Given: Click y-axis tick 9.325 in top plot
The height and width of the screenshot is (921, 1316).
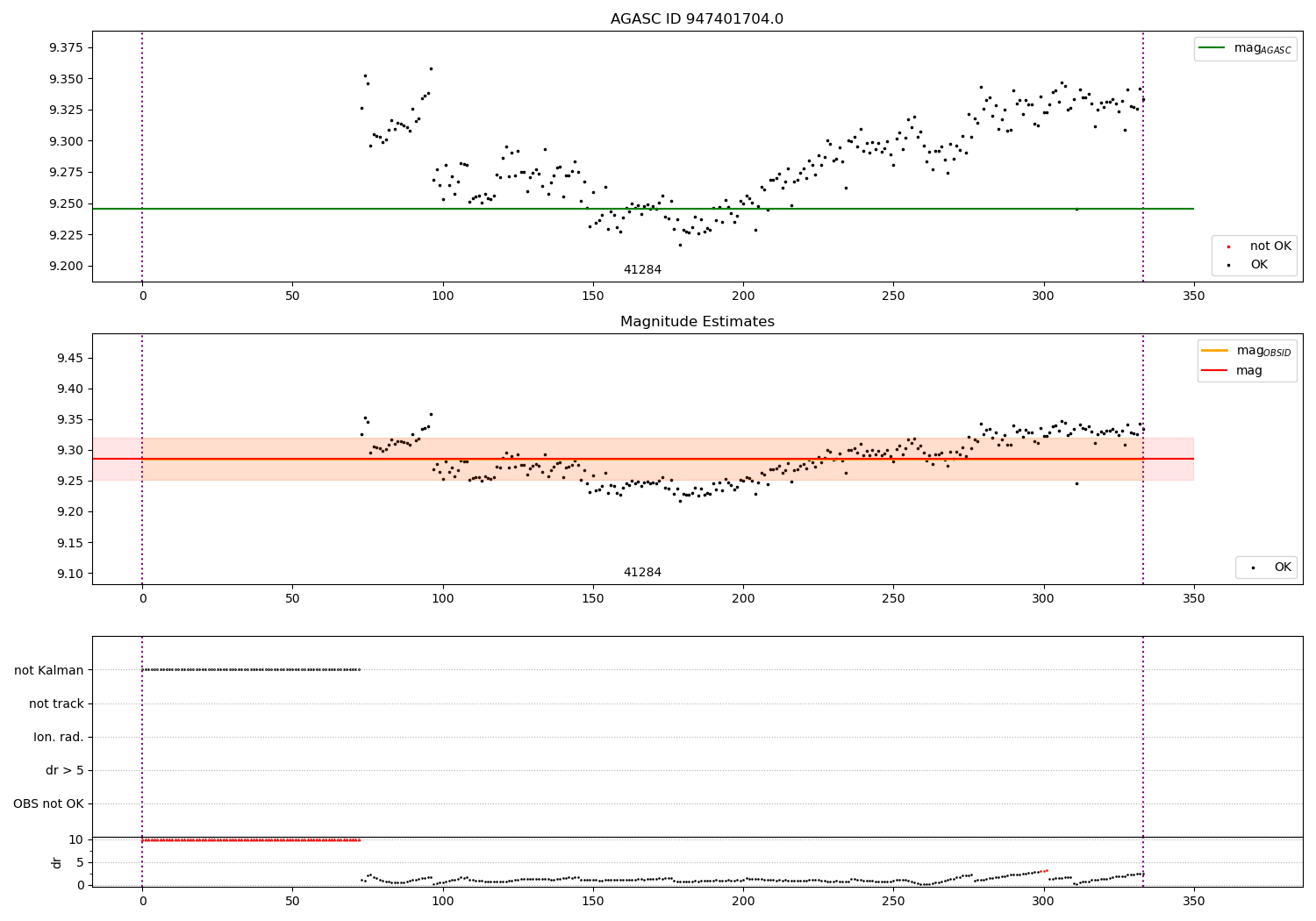Looking at the screenshot, I should point(67,110).
